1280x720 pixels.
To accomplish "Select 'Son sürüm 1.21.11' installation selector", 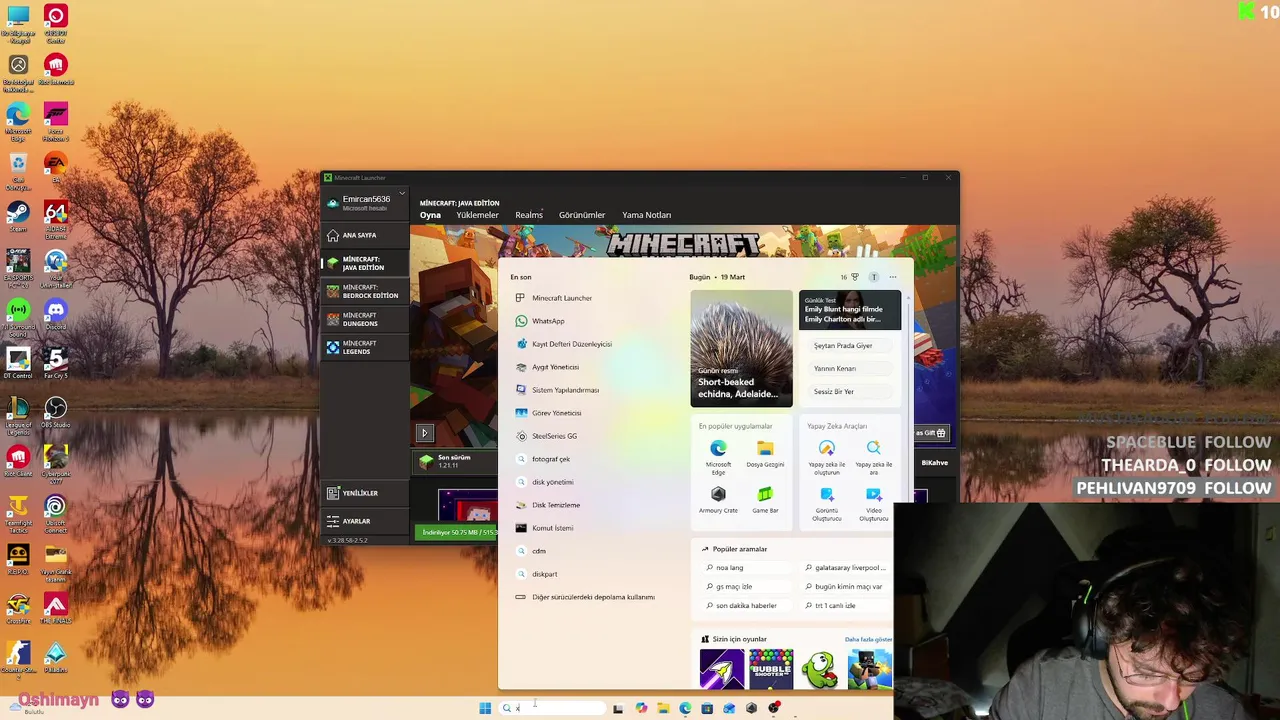I will tap(456, 461).
